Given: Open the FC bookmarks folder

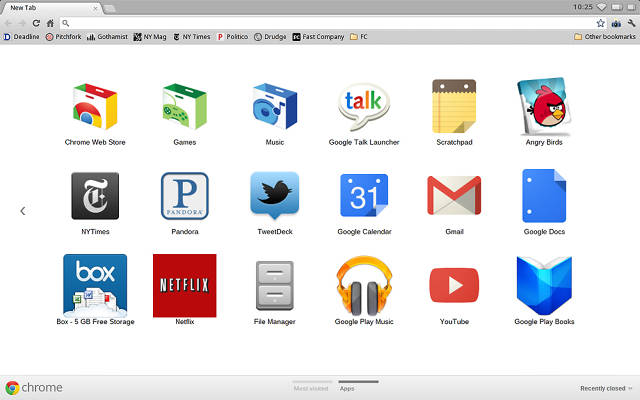Looking at the screenshot, I should [359, 37].
